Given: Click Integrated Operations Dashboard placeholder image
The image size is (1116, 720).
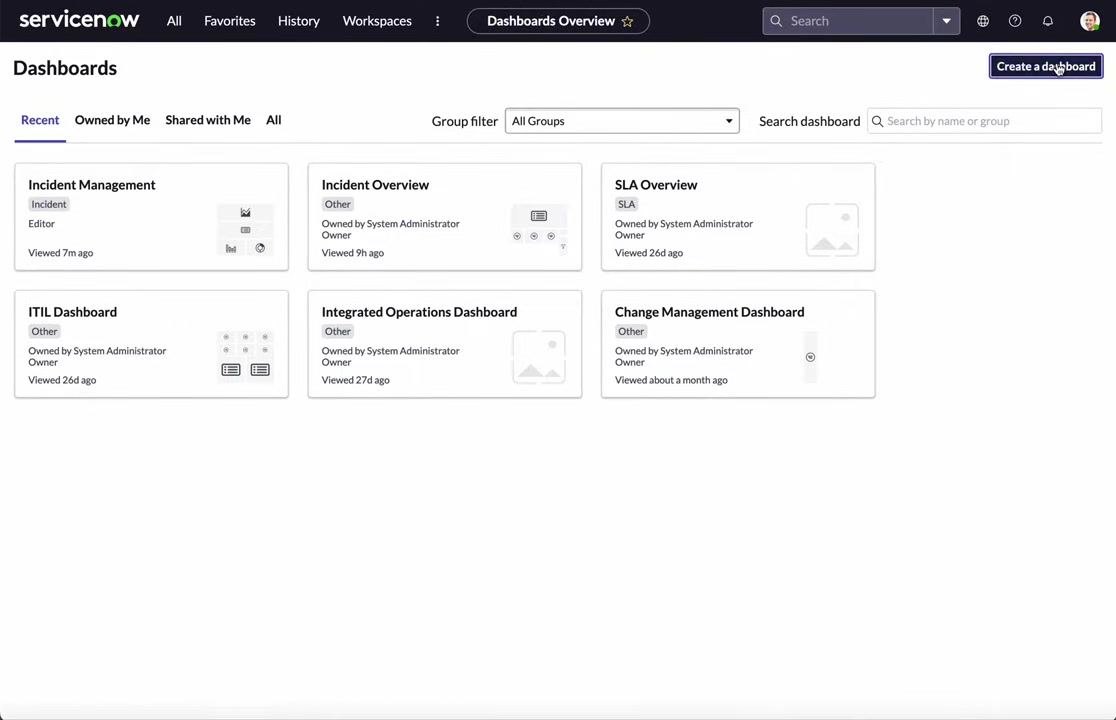Looking at the screenshot, I should (x=539, y=357).
